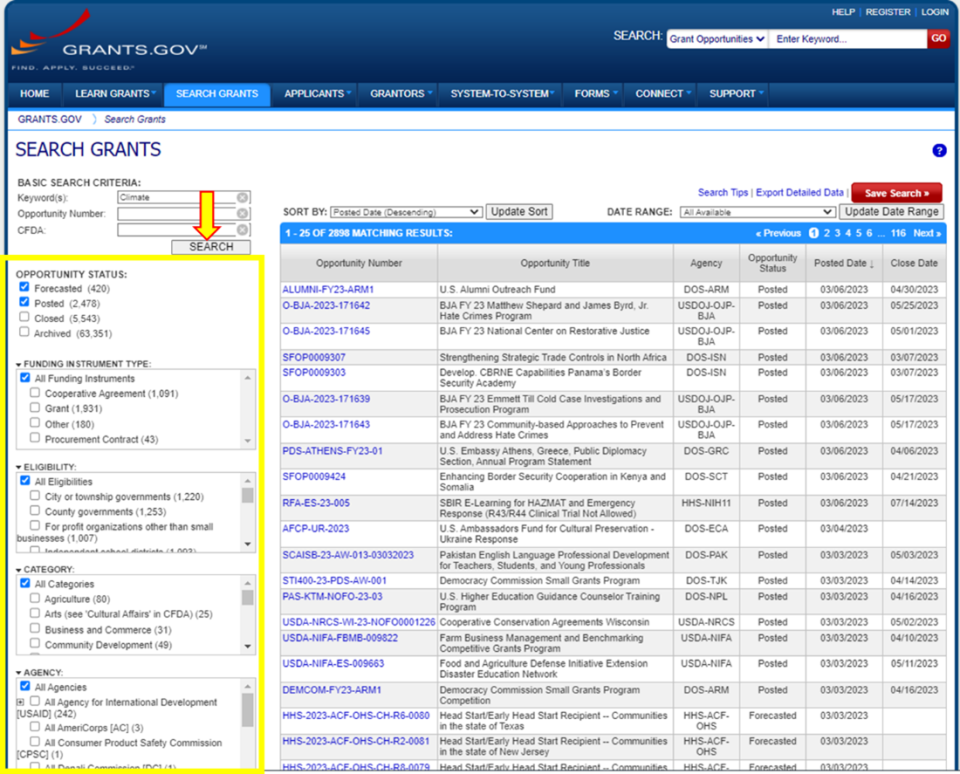960x774 pixels.
Task: Jump to results page 116
Action: coord(898,233)
